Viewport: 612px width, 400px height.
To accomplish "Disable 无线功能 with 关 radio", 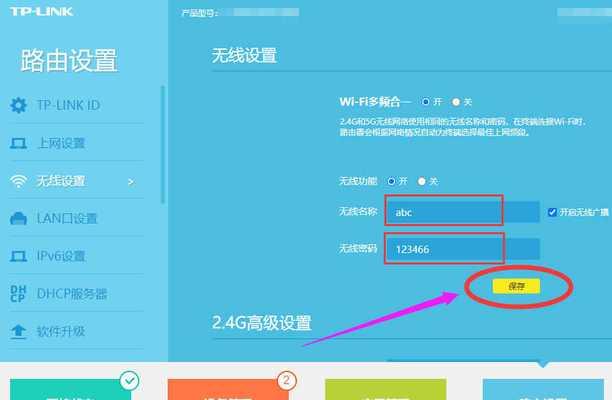I will coord(422,181).
